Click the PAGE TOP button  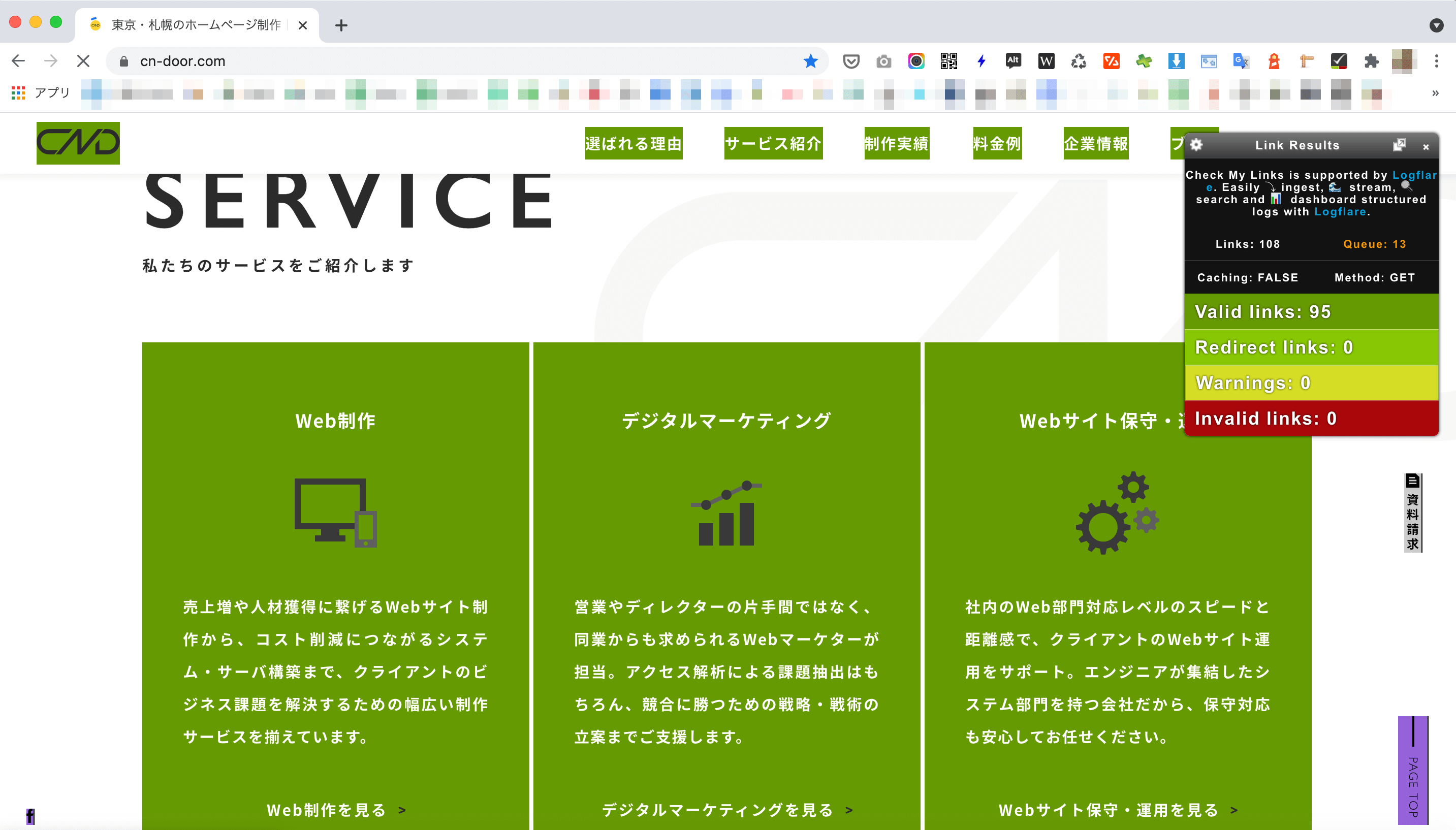[1413, 770]
